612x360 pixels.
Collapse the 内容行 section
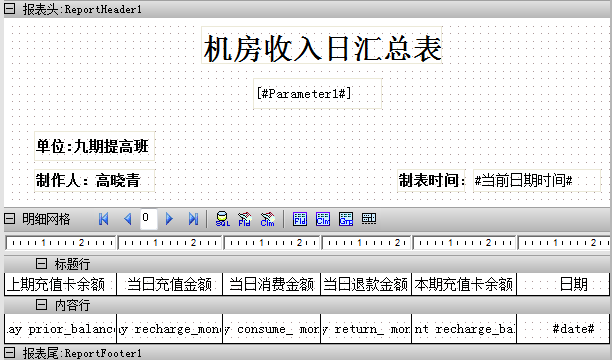click(x=41, y=305)
